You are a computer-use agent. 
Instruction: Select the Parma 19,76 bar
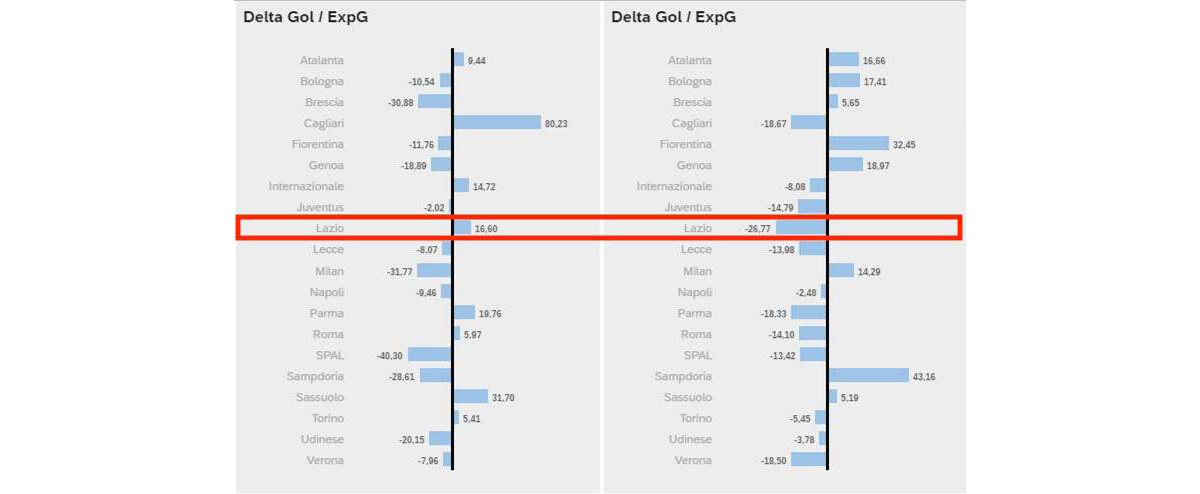(464, 313)
